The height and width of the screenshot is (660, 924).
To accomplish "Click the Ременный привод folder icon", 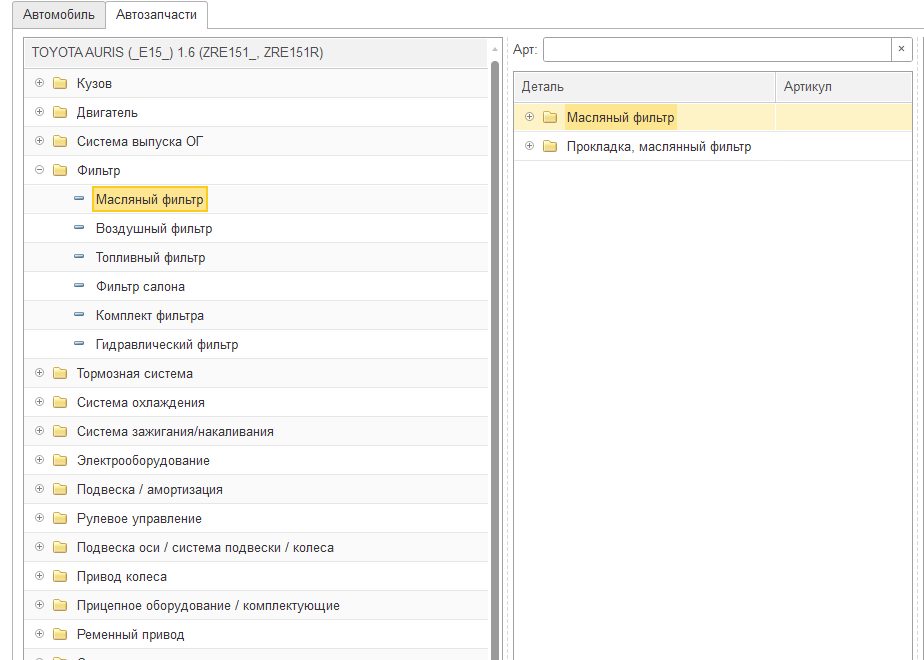I will coord(60,634).
